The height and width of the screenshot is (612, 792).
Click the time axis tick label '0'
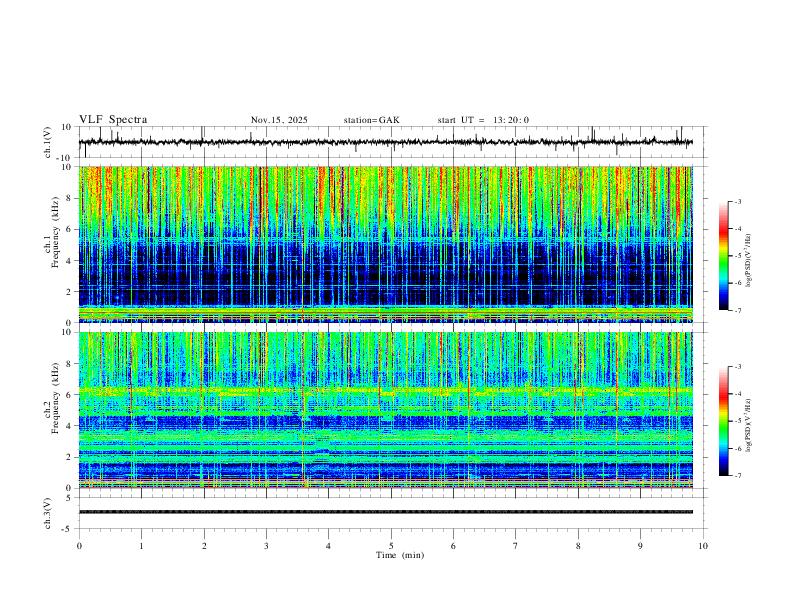[x=79, y=546]
